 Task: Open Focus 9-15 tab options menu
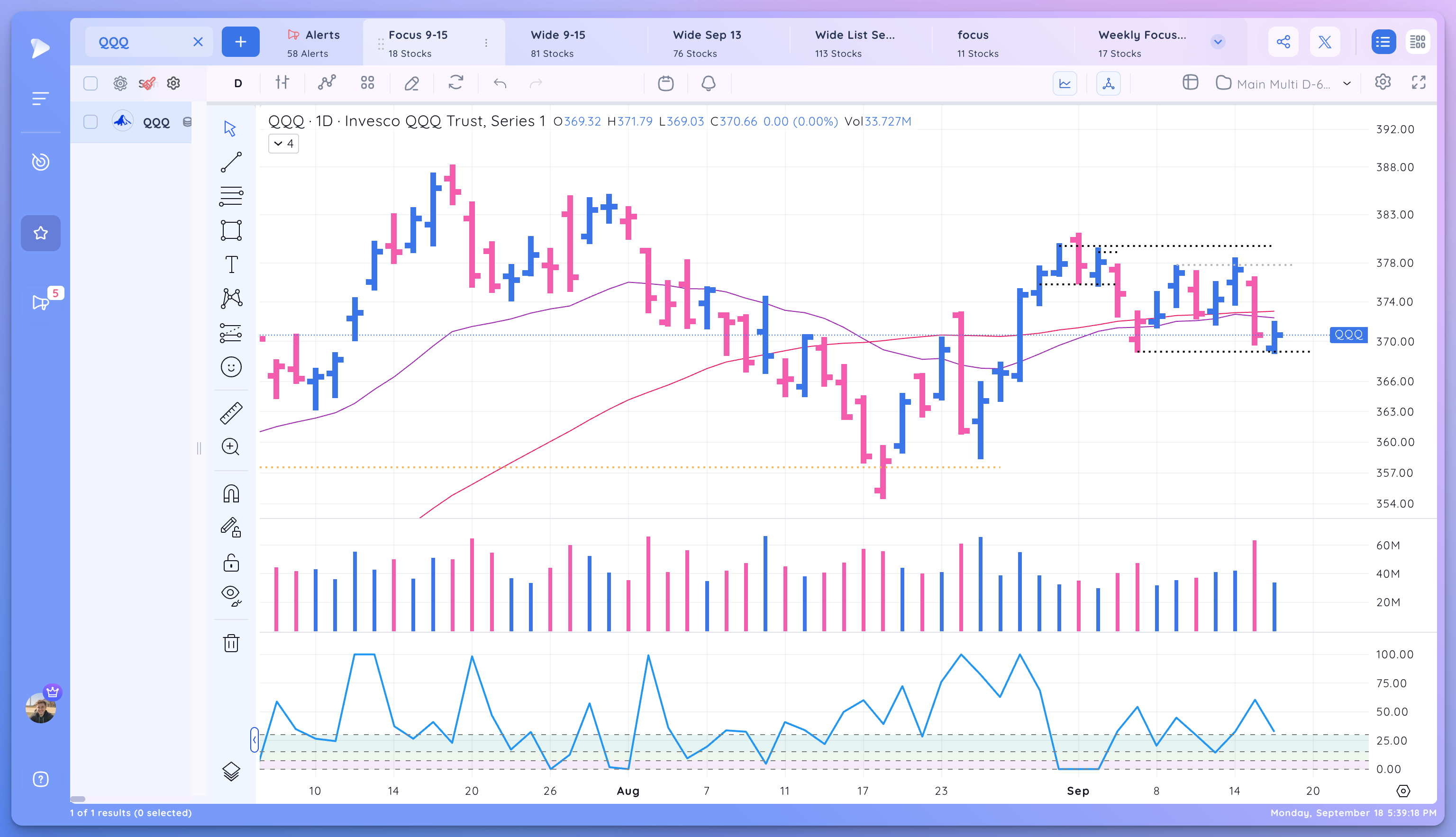pos(486,43)
